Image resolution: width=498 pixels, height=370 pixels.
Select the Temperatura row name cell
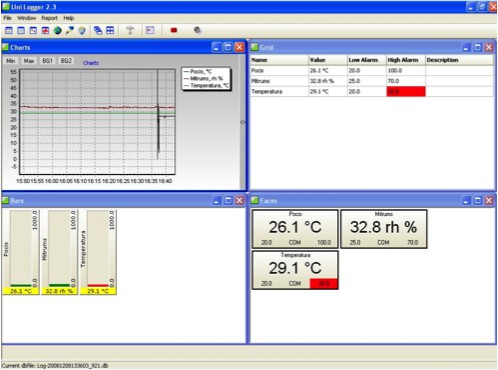tap(279, 91)
